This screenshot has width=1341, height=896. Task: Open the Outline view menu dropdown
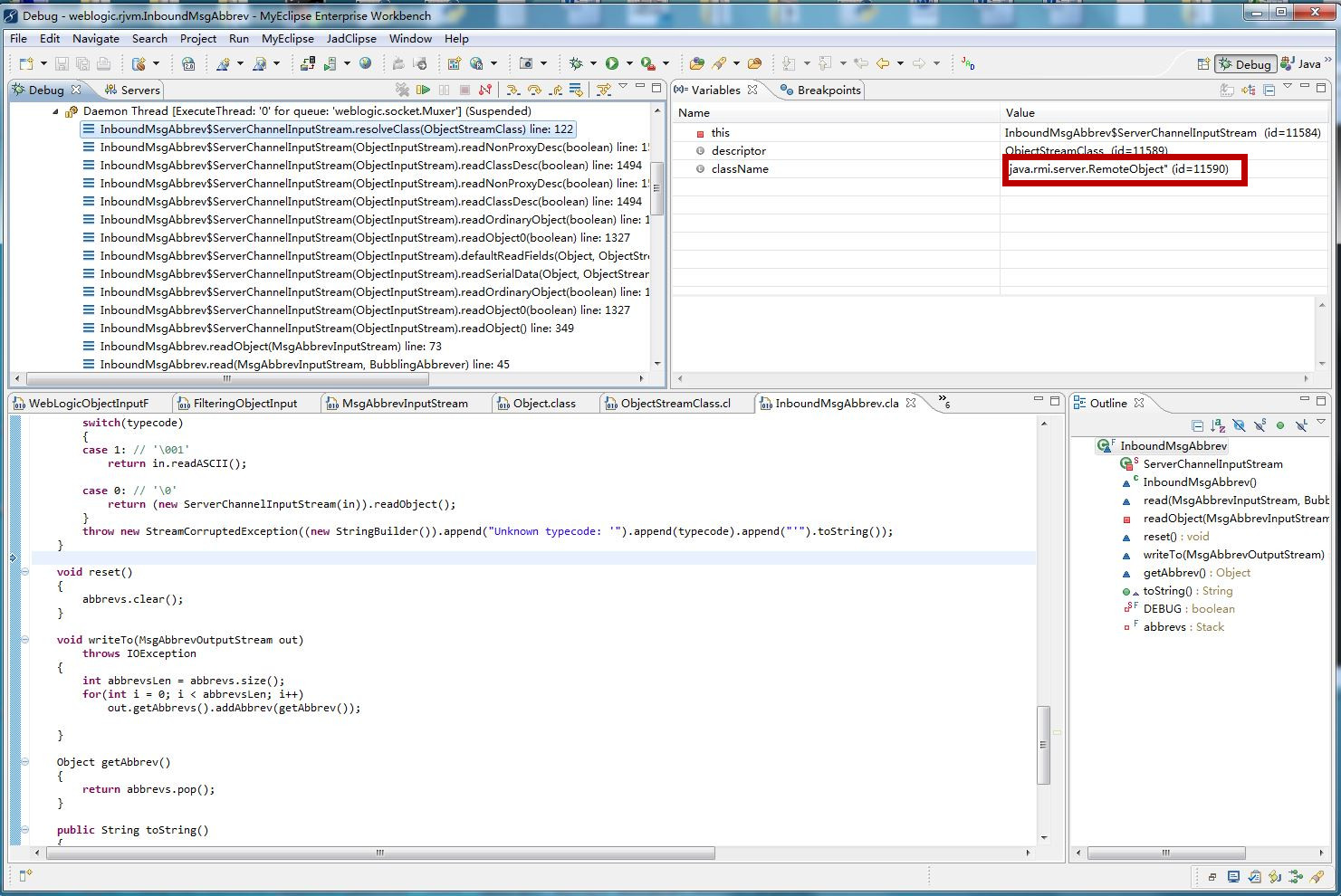(x=1321, y=424)
